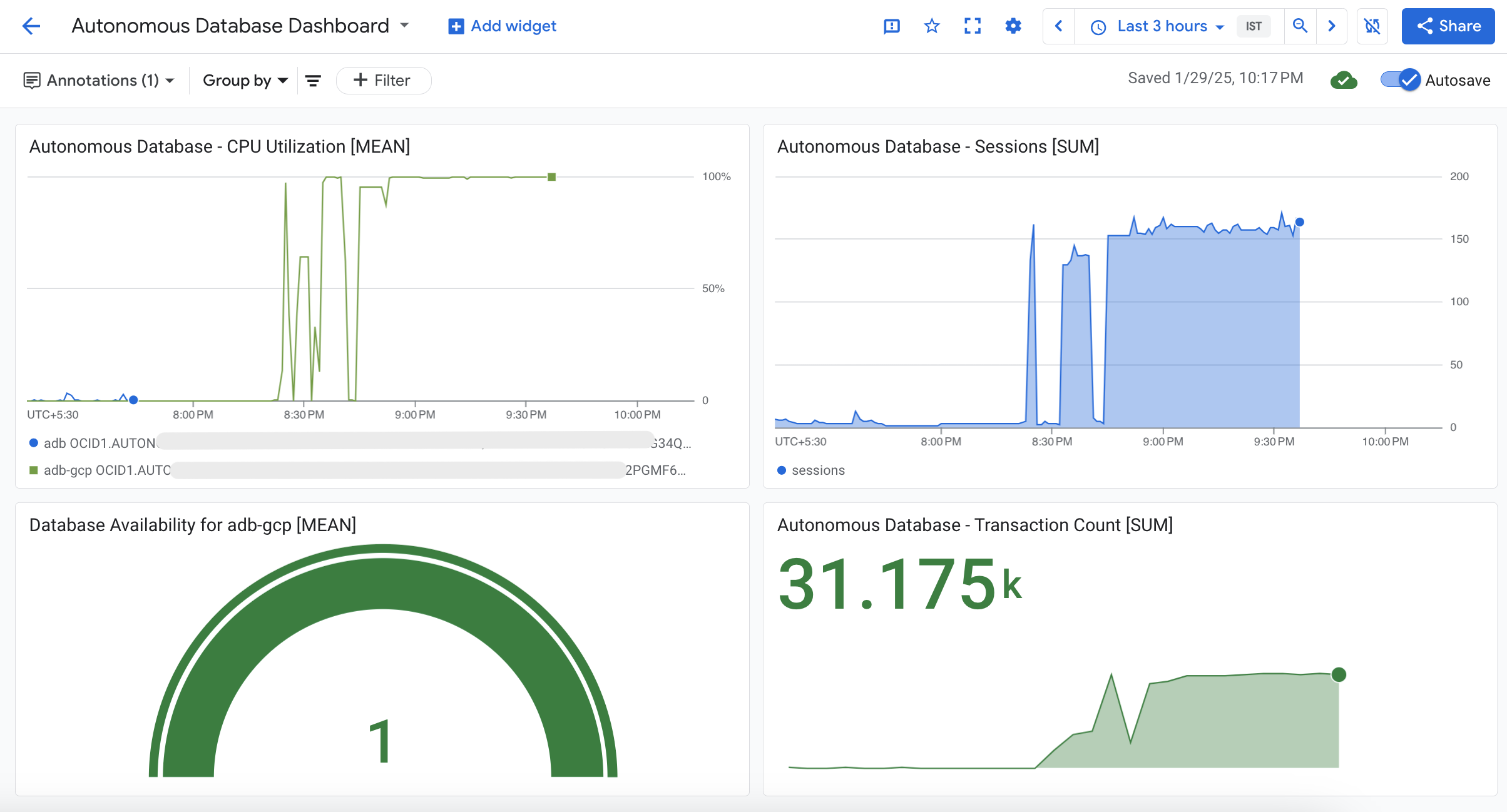Click the Share button
The image size is (1507, 812).
(x=1448, y=26)
